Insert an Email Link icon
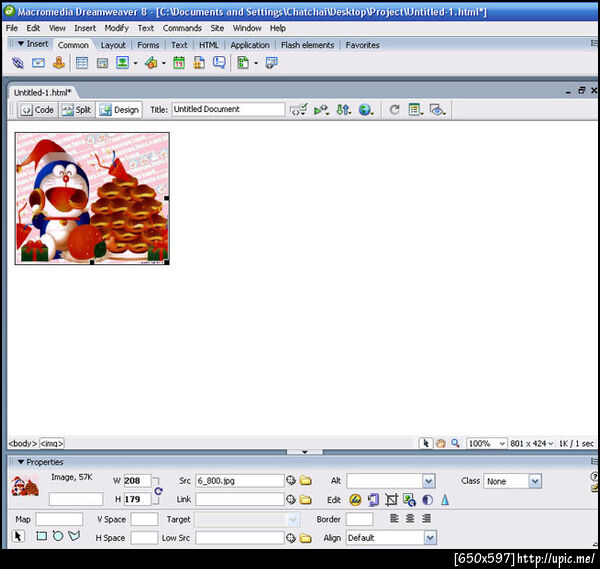The width and height of the screenshot is (600, 569). pos(38,62)
